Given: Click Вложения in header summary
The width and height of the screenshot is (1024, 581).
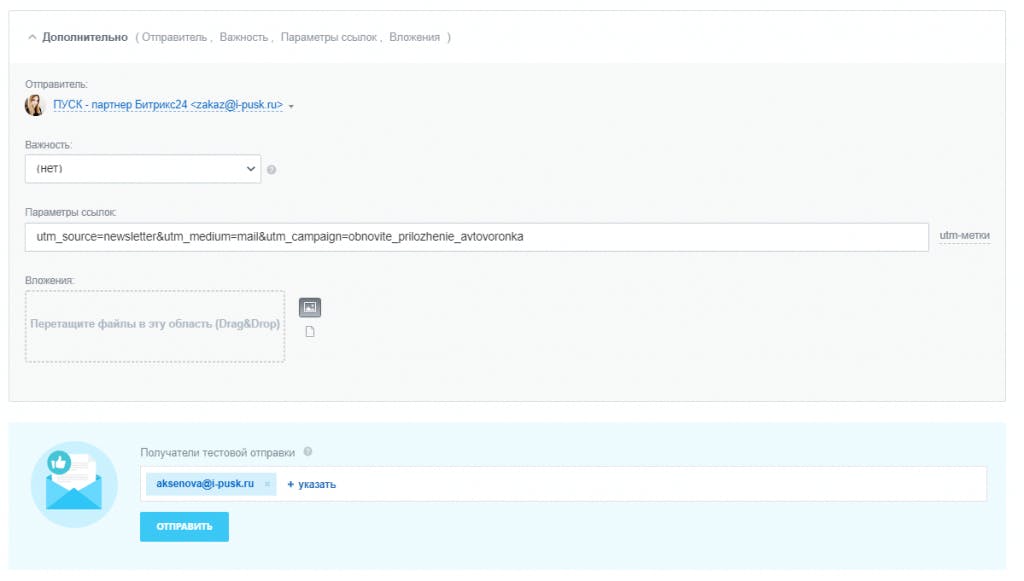Looking at the screenshot, I should click(415, 37).
